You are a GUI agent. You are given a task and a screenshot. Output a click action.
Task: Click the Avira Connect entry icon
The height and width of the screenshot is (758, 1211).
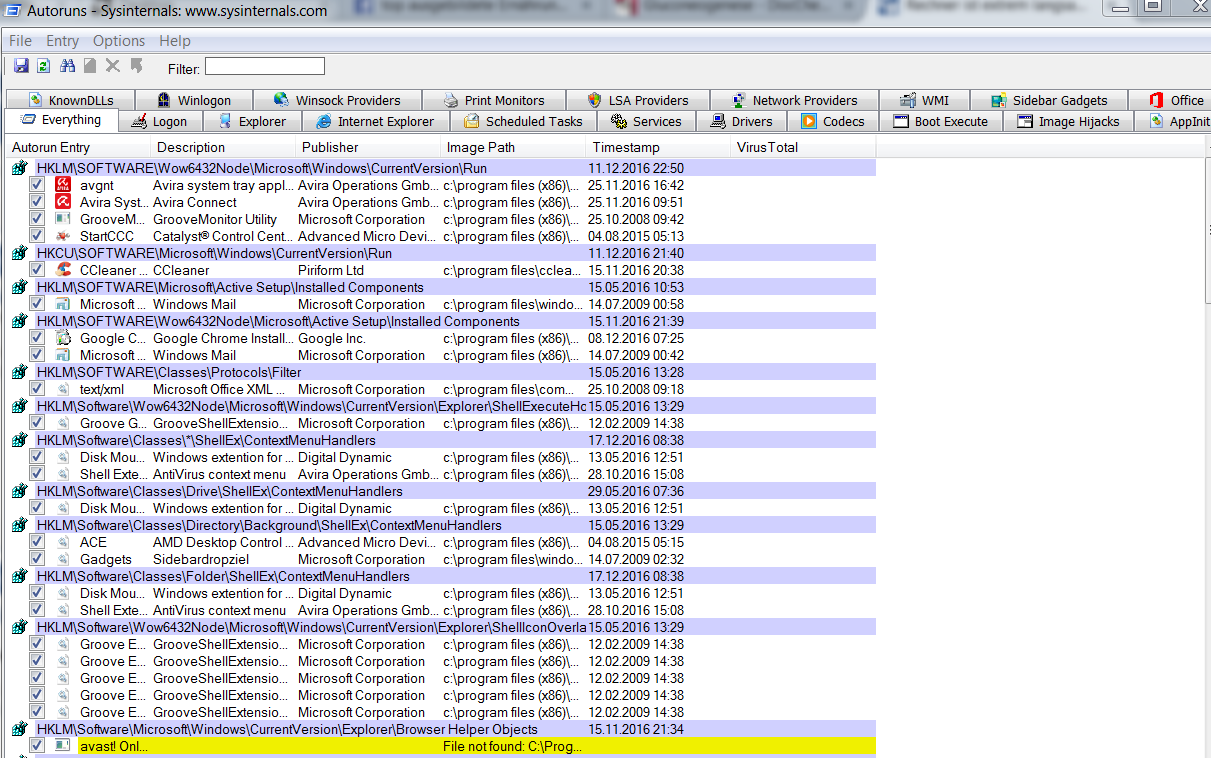coord(63,202)
